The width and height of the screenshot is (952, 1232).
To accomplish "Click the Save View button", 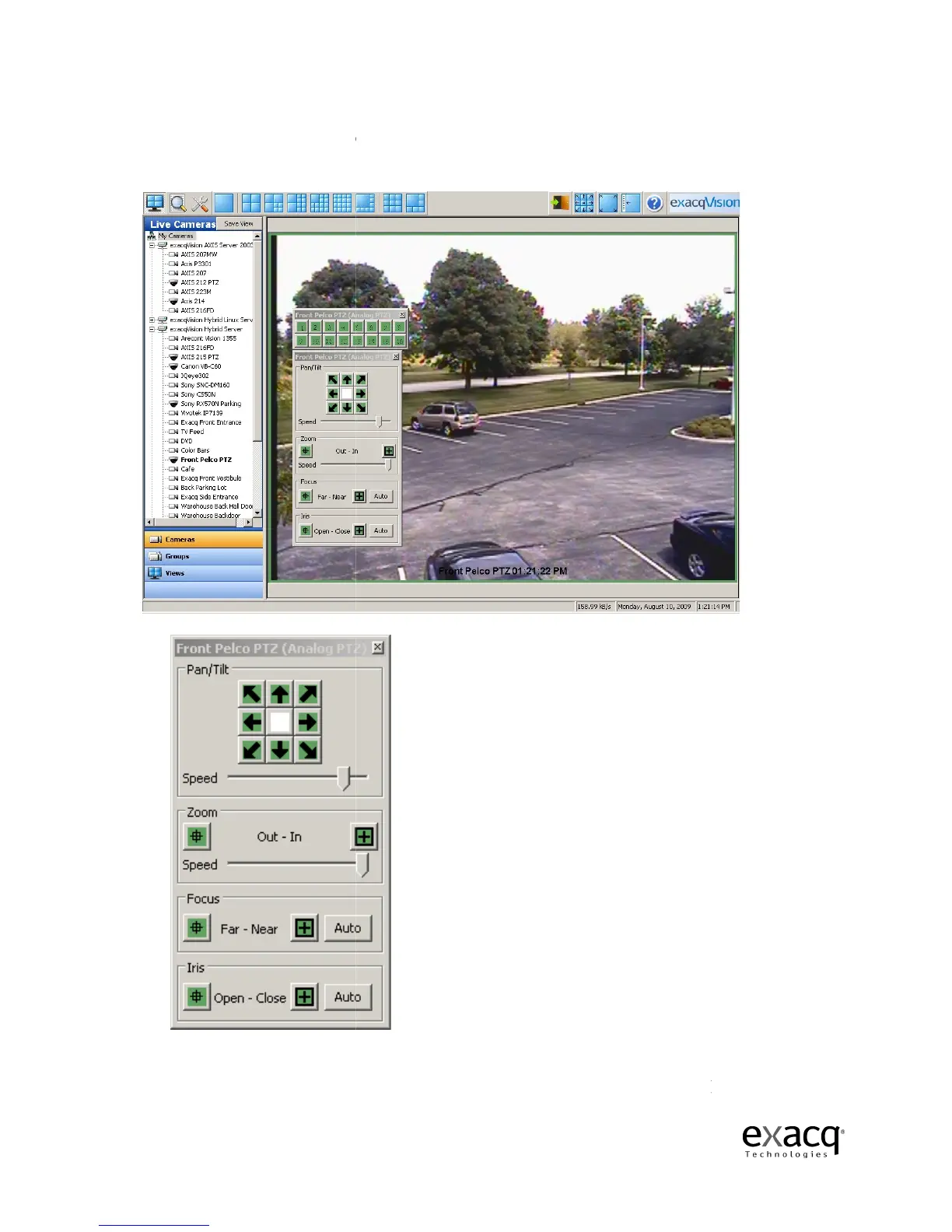I will point(238,223).
